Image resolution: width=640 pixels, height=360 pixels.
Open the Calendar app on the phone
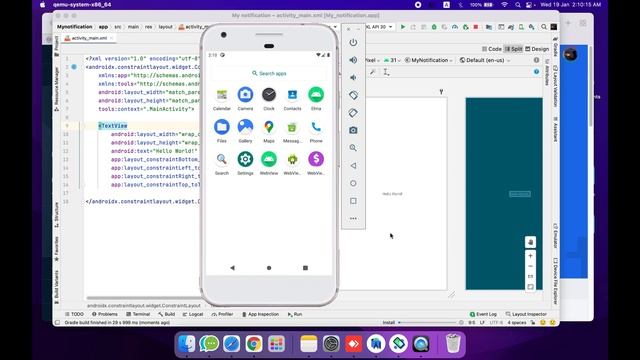coord(222,99)
